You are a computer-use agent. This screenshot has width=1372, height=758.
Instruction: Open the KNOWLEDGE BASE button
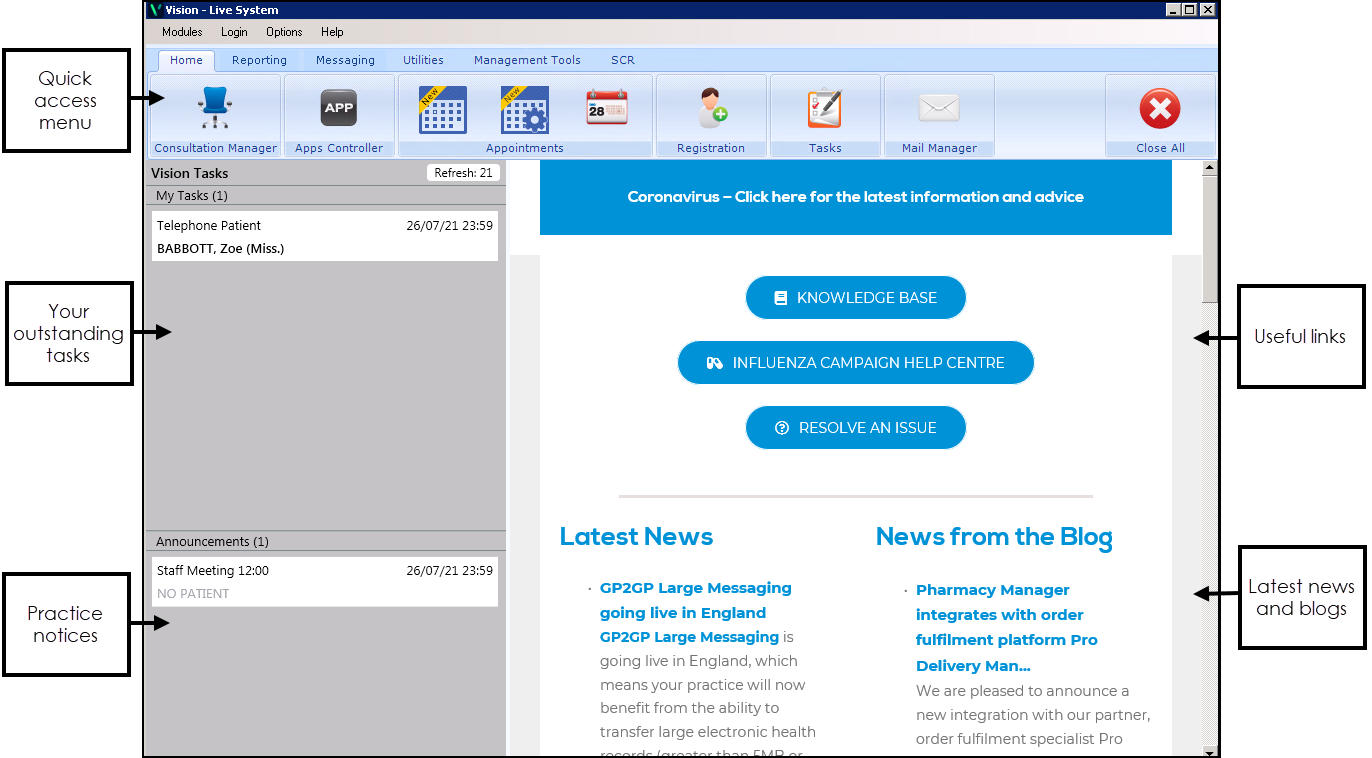point(856,298)
